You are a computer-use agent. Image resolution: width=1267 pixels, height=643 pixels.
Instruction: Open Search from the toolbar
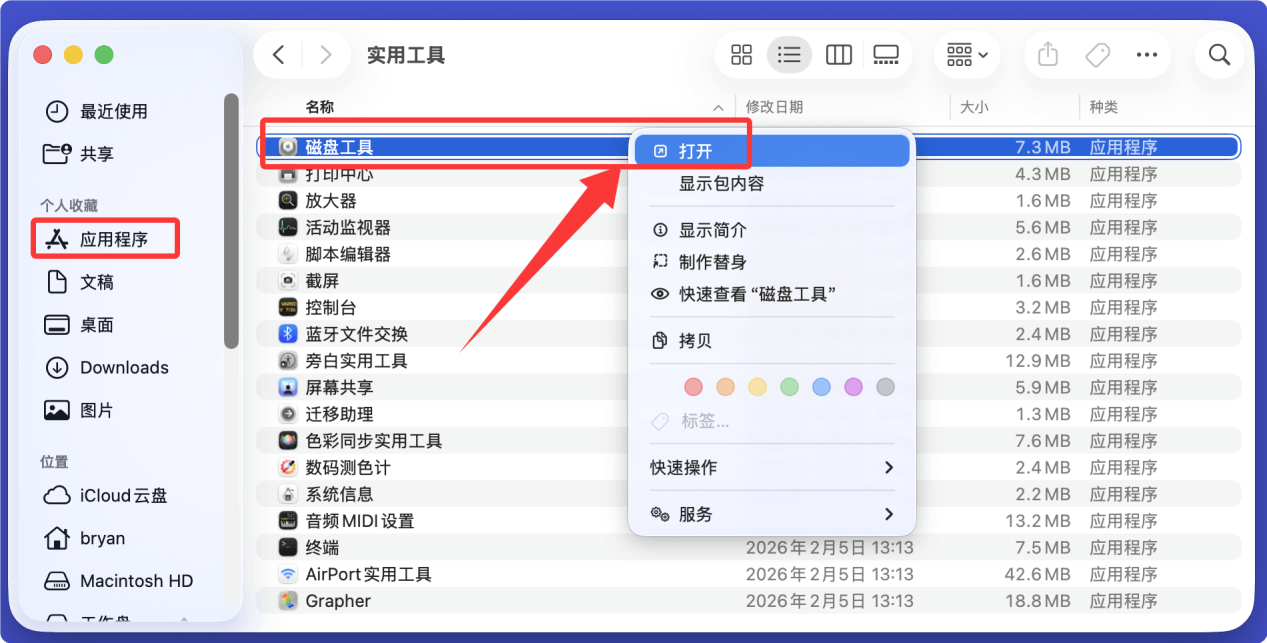tap(1219, 54)
